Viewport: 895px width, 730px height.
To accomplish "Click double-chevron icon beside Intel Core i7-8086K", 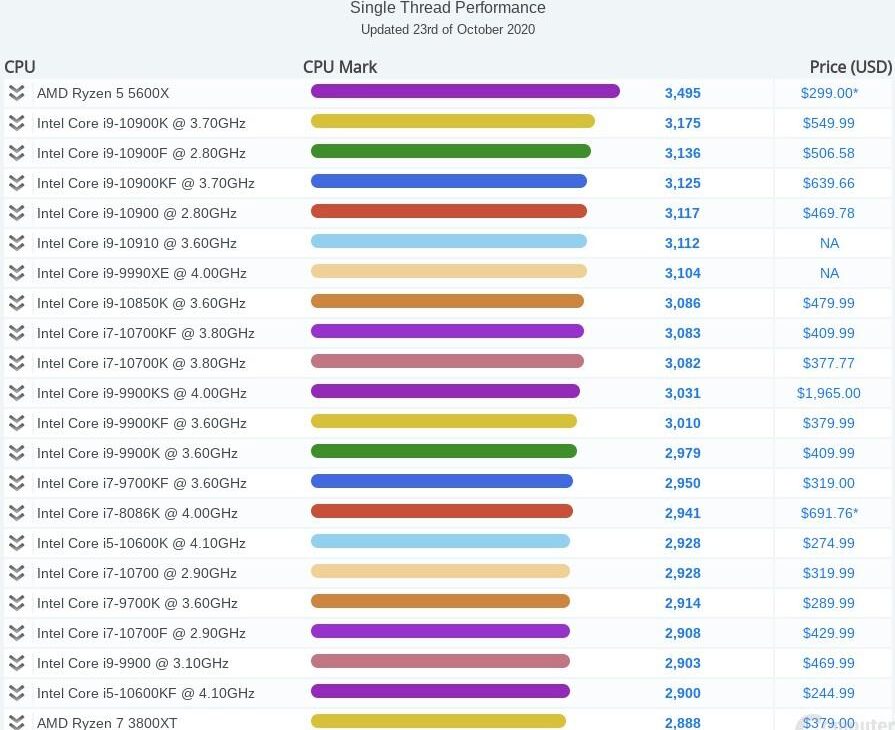I will pyautogui.click(x=16, y=513).
